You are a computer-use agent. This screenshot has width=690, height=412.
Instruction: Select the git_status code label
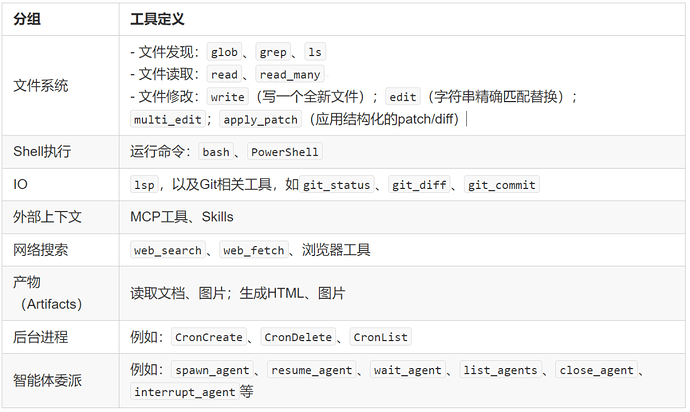[x=337, y=184]
